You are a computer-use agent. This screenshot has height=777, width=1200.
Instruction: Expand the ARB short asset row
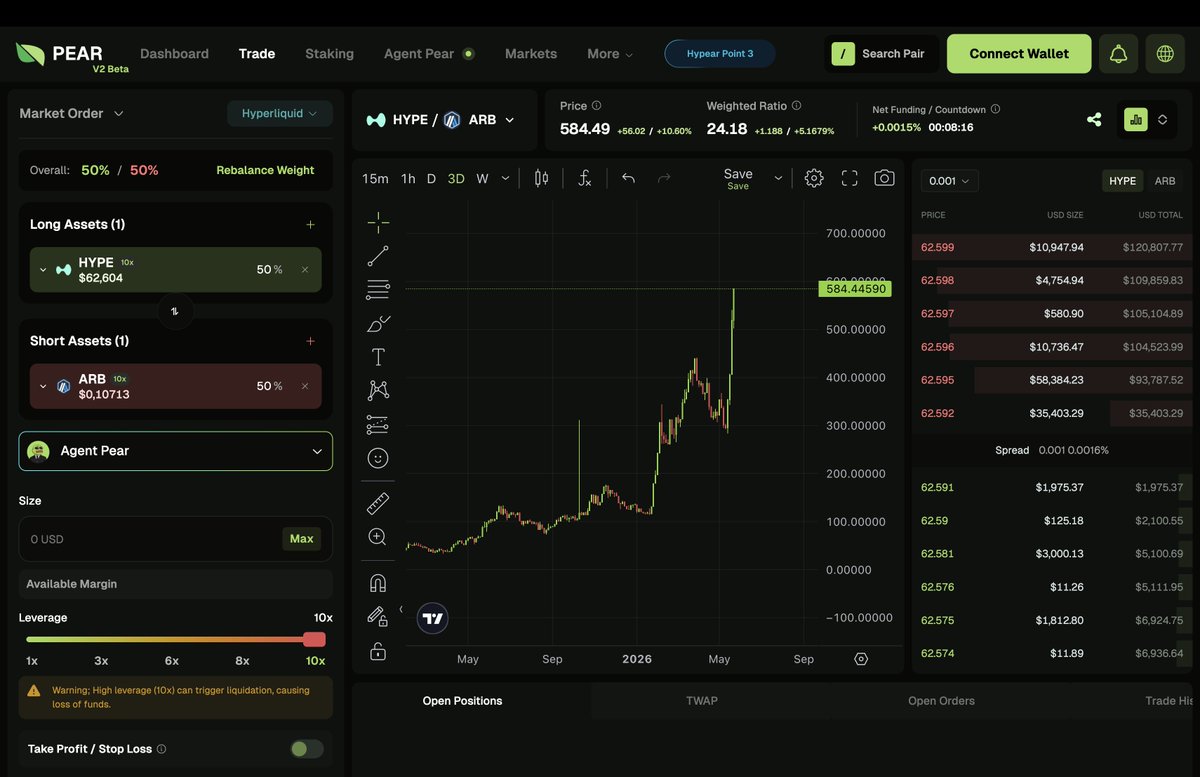pyautogui.click(x=43, y=386)
